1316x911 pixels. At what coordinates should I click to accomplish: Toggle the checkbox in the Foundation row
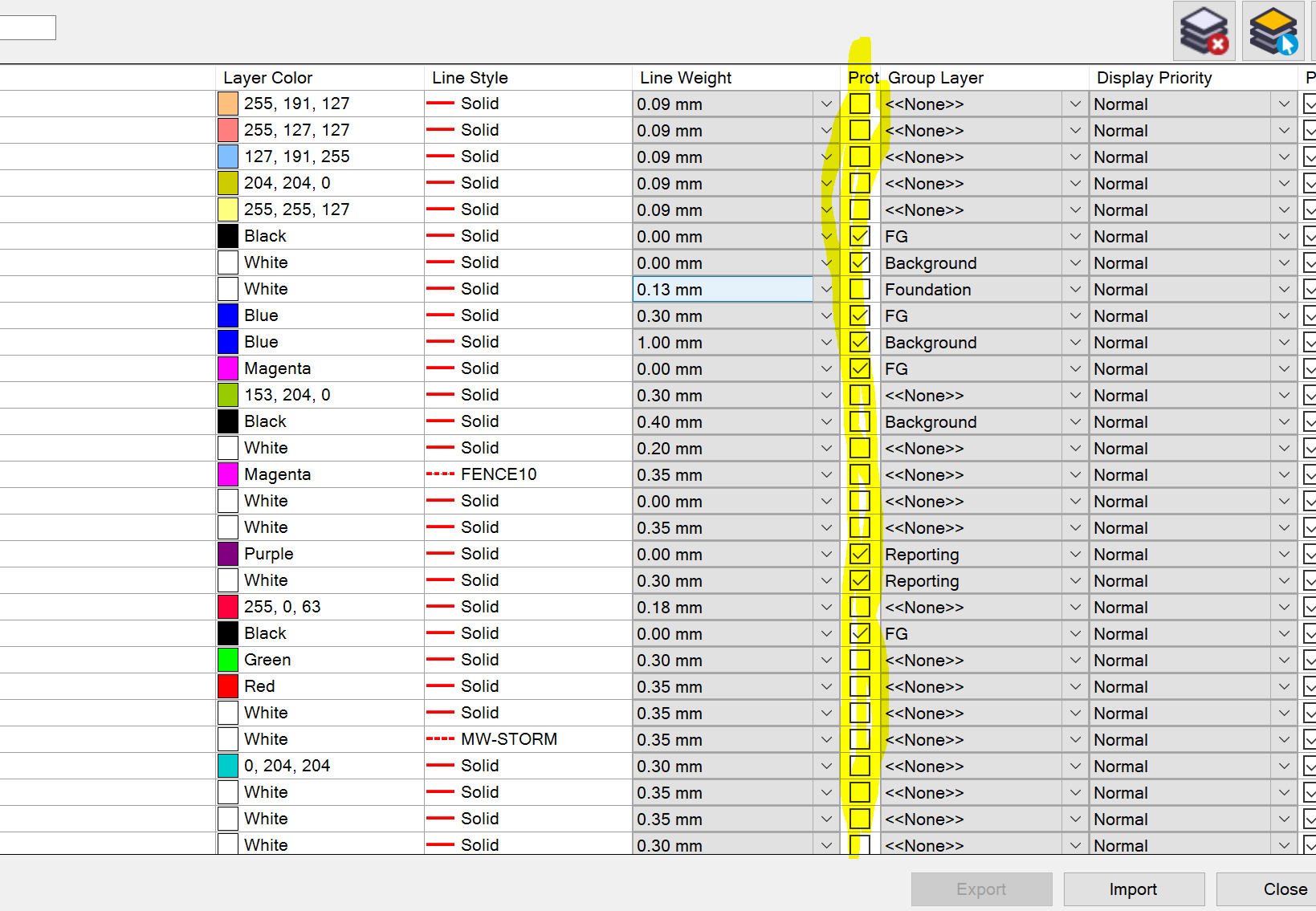tap(859, 290)
